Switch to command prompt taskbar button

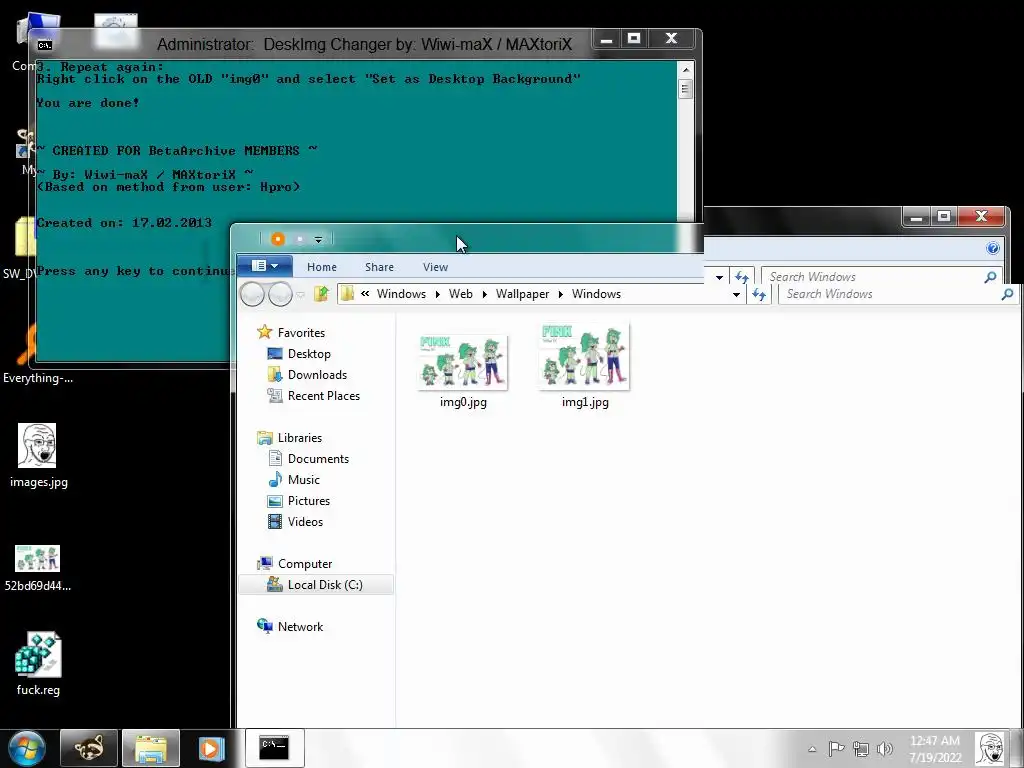(274, 748)
